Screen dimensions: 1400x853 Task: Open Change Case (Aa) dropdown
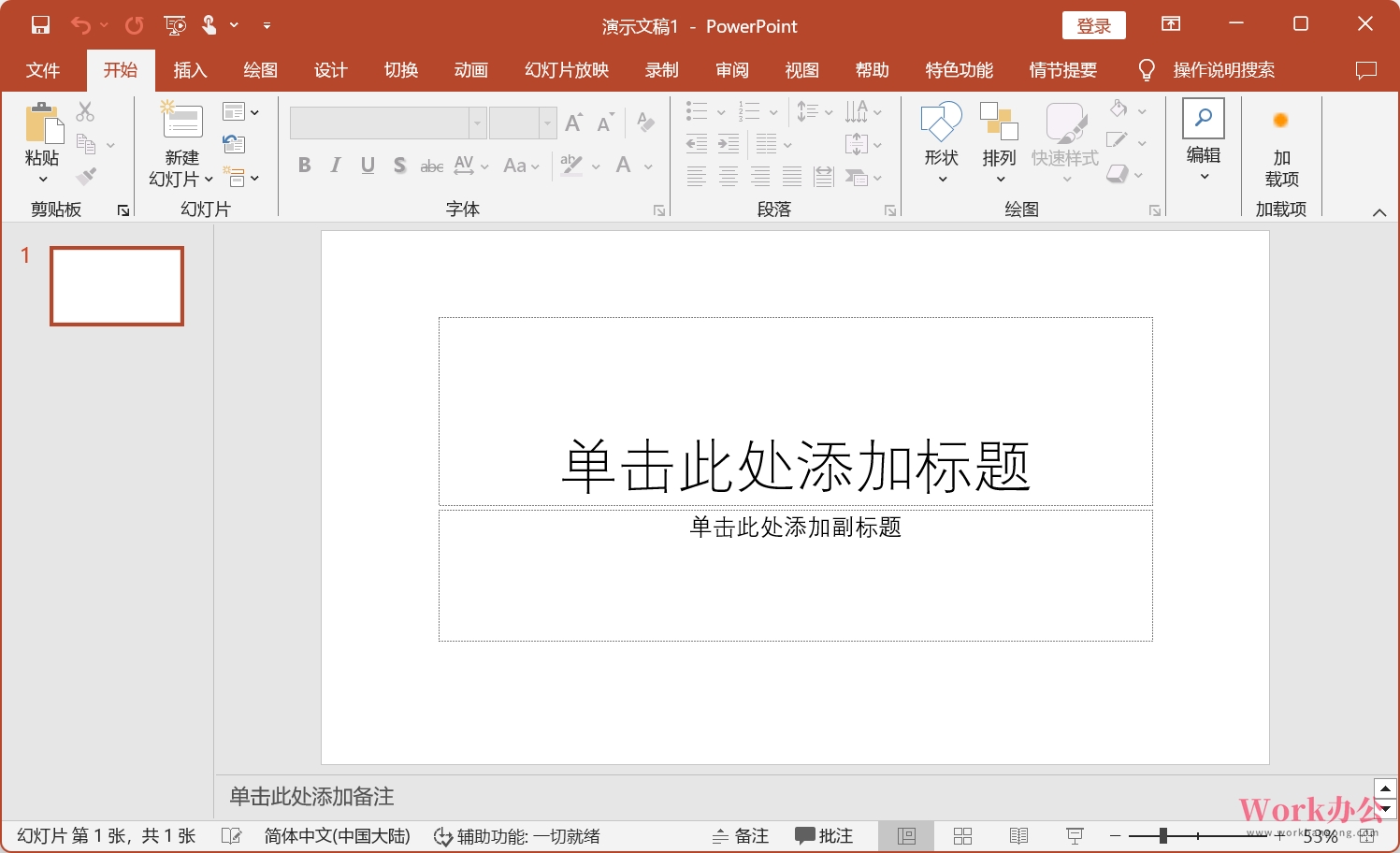coord(521,166)
